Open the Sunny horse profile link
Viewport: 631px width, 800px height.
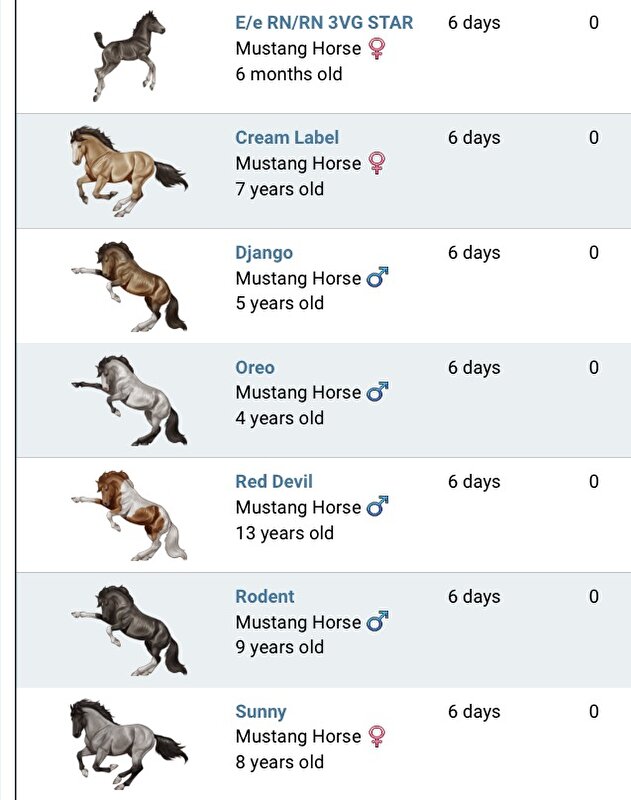(261, 712)
